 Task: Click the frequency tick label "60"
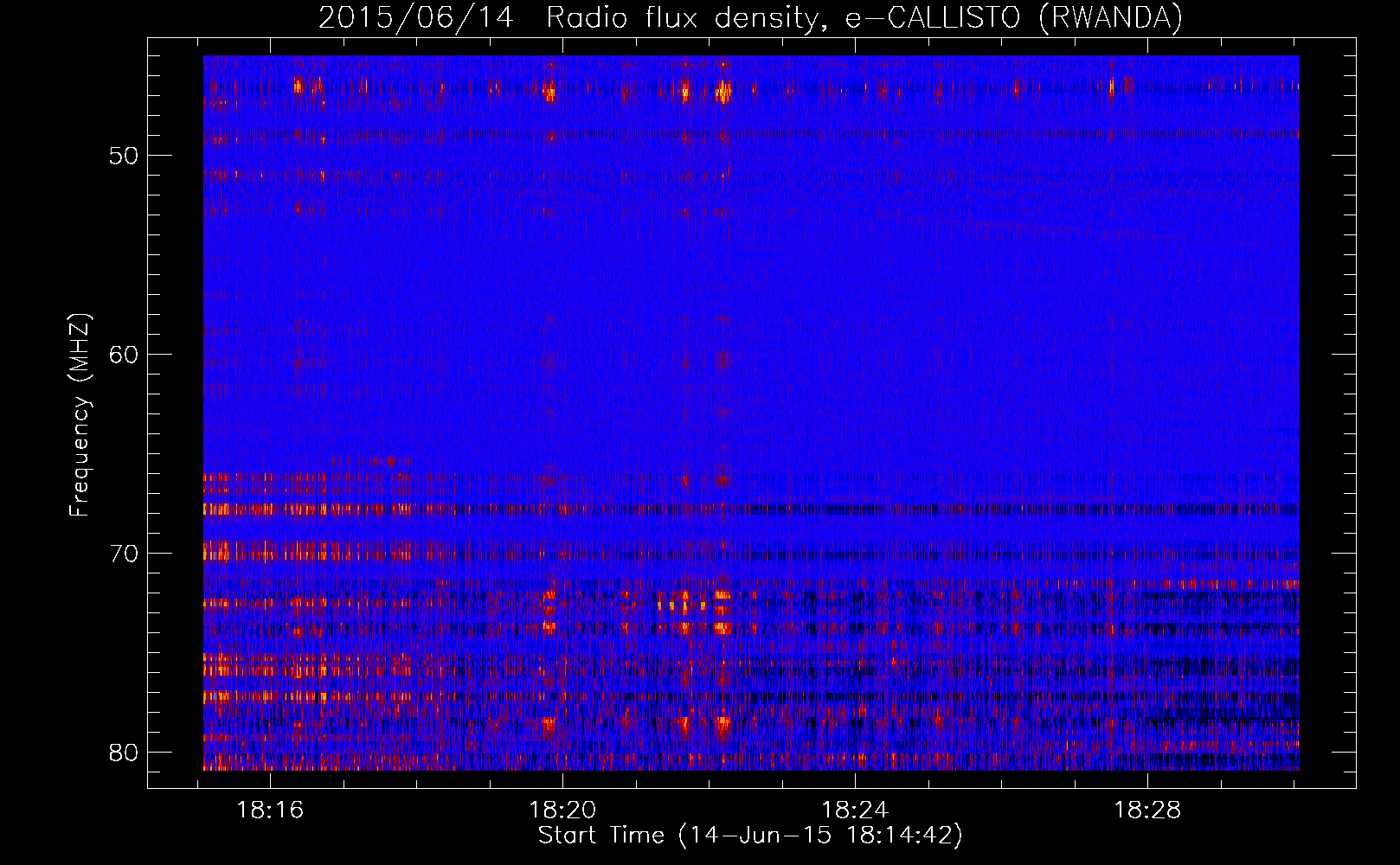124,355
